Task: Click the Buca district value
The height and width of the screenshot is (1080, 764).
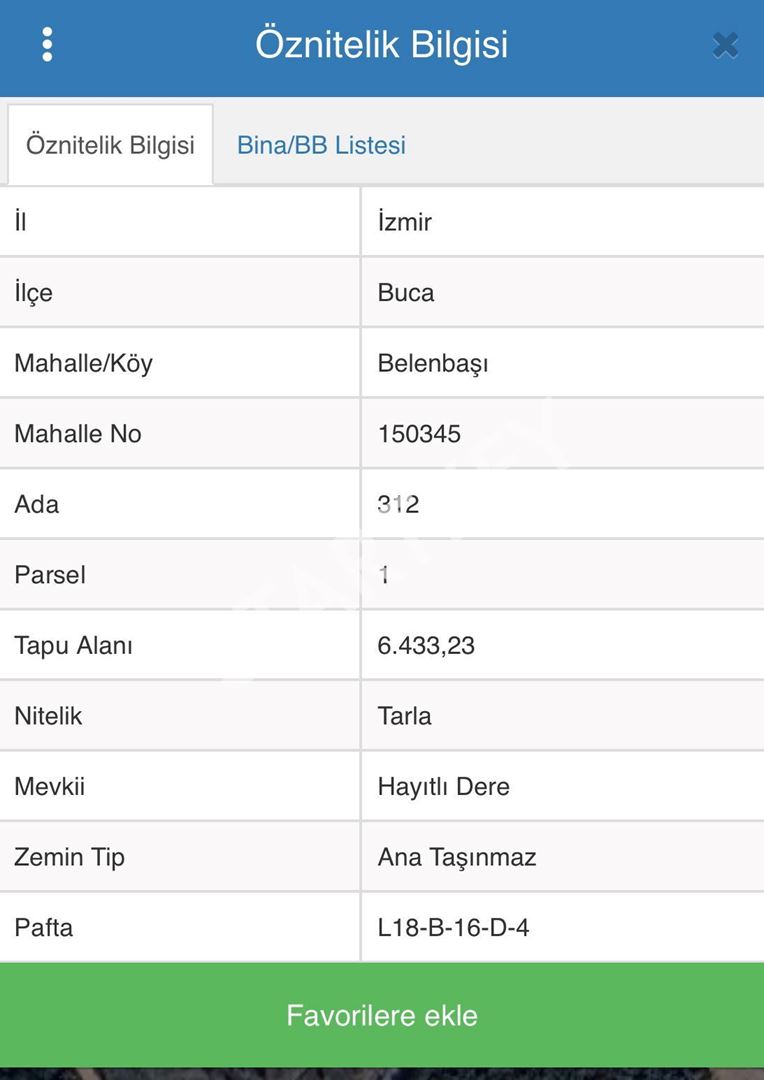Action: (406, 293)
